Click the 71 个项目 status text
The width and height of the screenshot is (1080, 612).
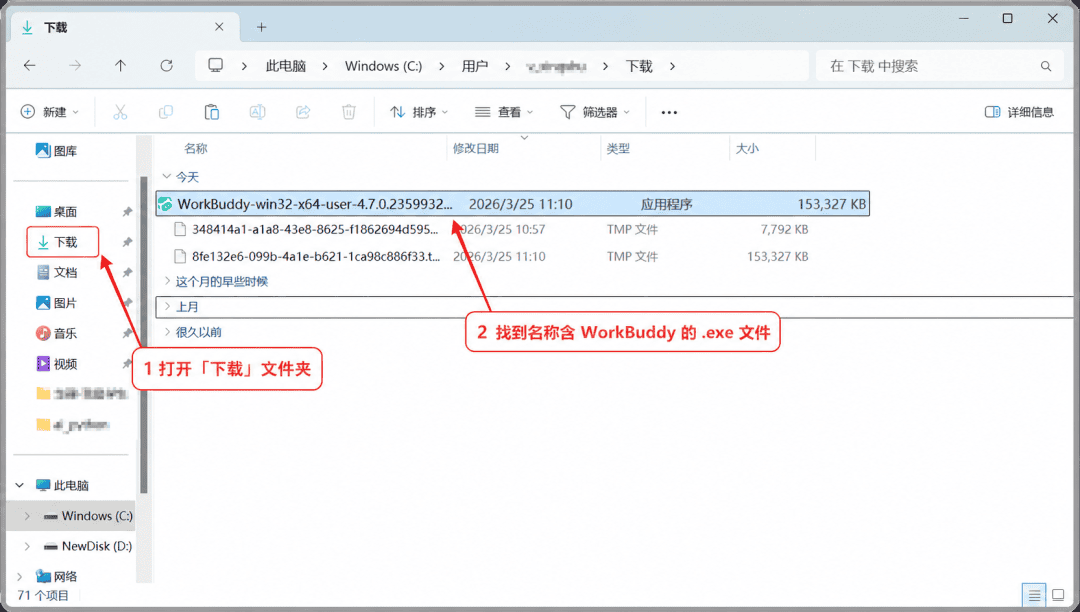point(43,595)
